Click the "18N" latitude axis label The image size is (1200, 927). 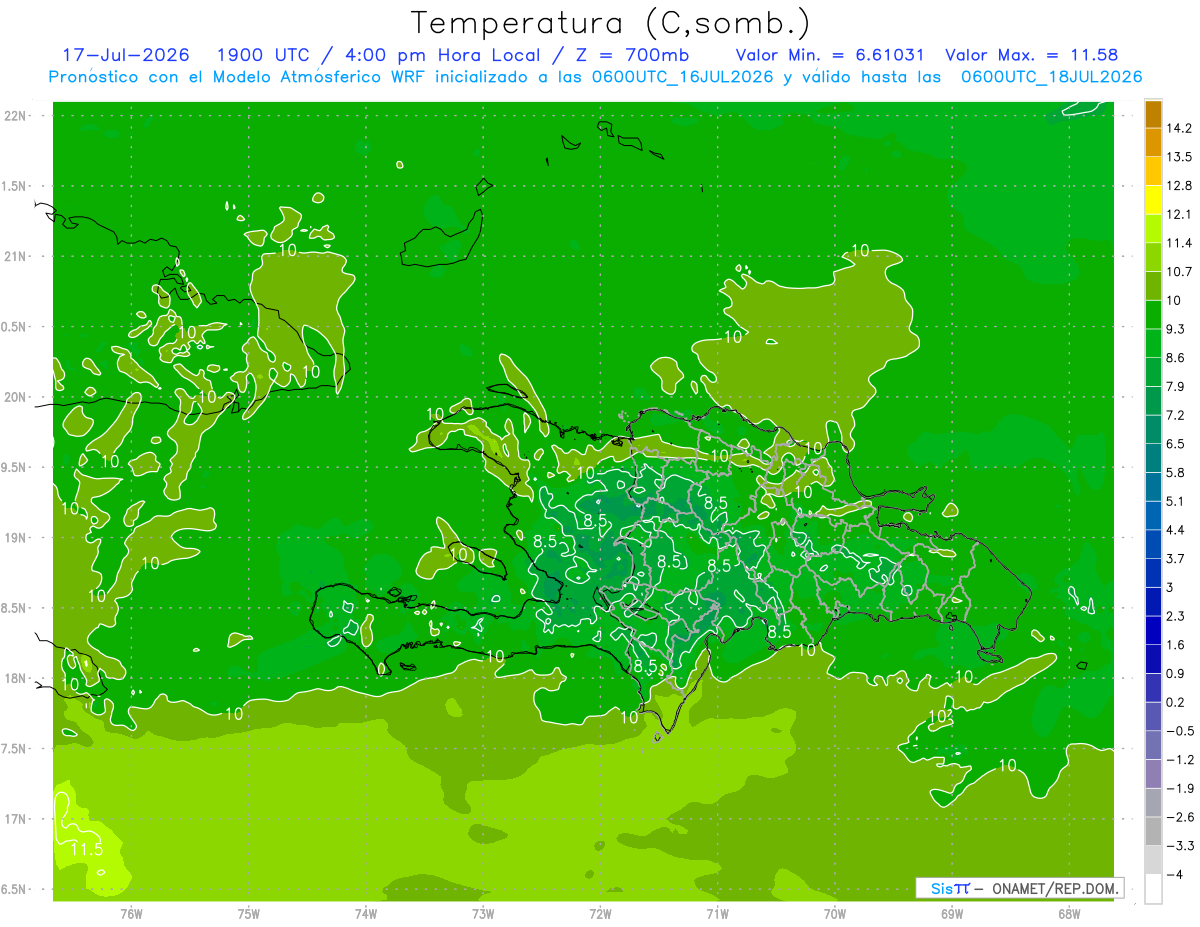pos(16,678)
